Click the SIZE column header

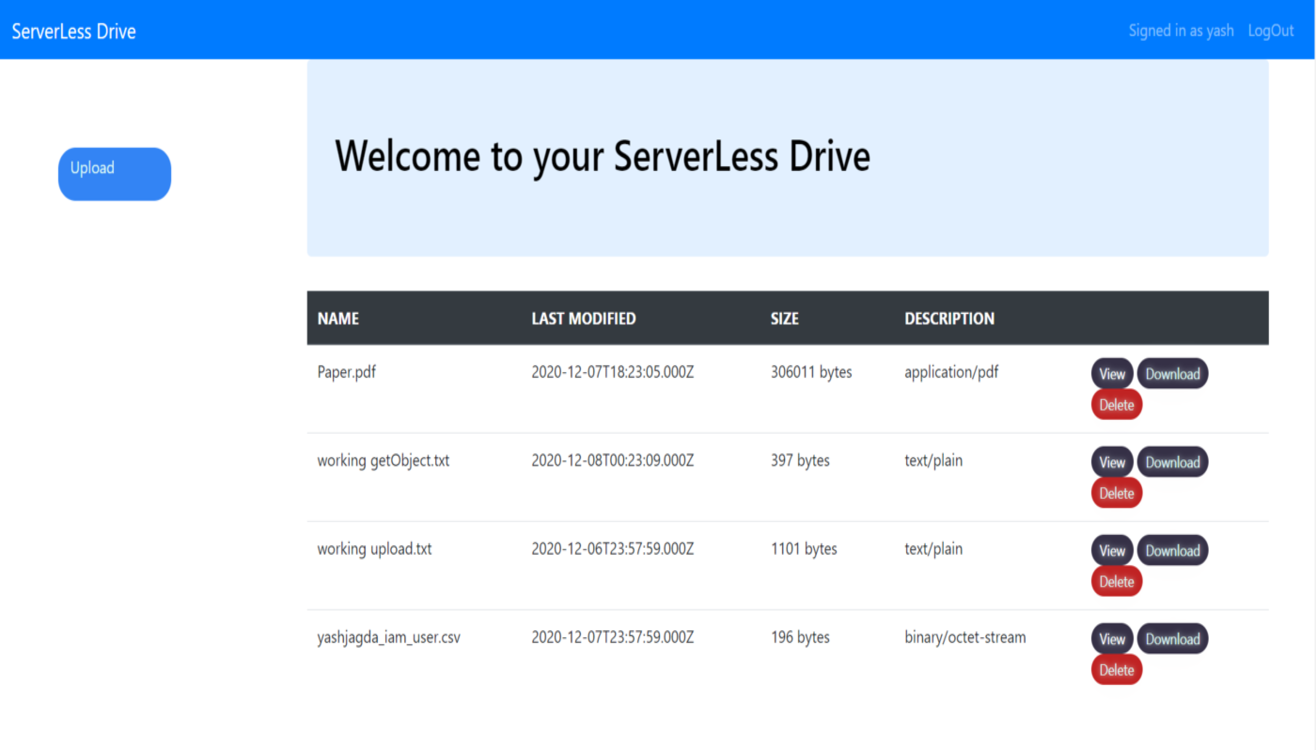[x=784, y=319]
